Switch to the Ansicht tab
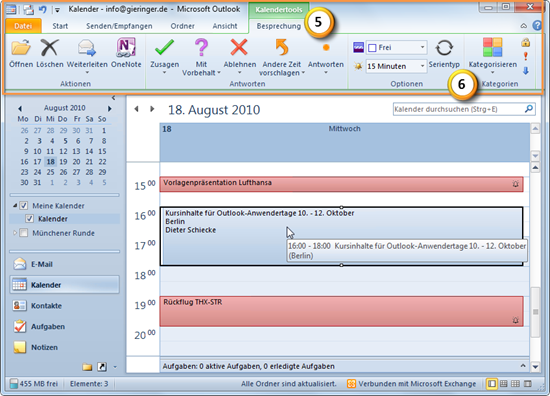Viewport: 550px width, 396px height. tap(225, 26)
